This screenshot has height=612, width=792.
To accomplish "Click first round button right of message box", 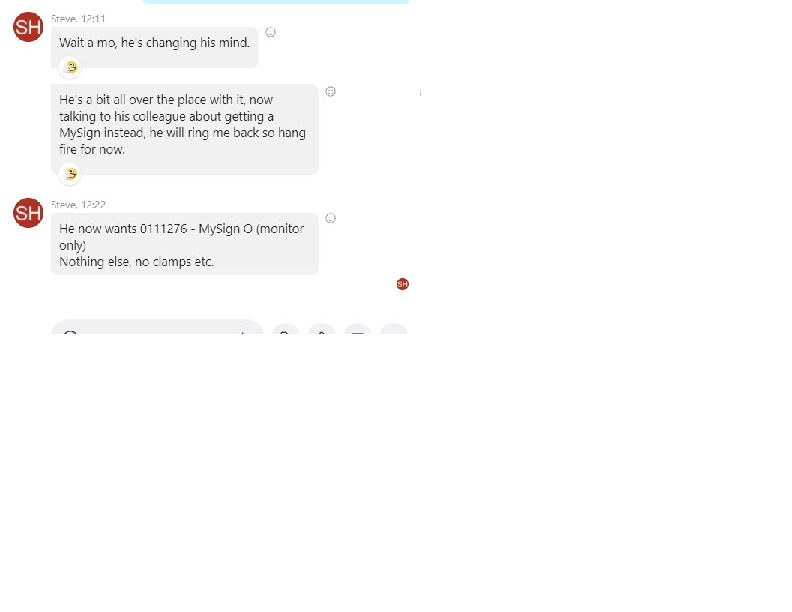I will [285, 329].
